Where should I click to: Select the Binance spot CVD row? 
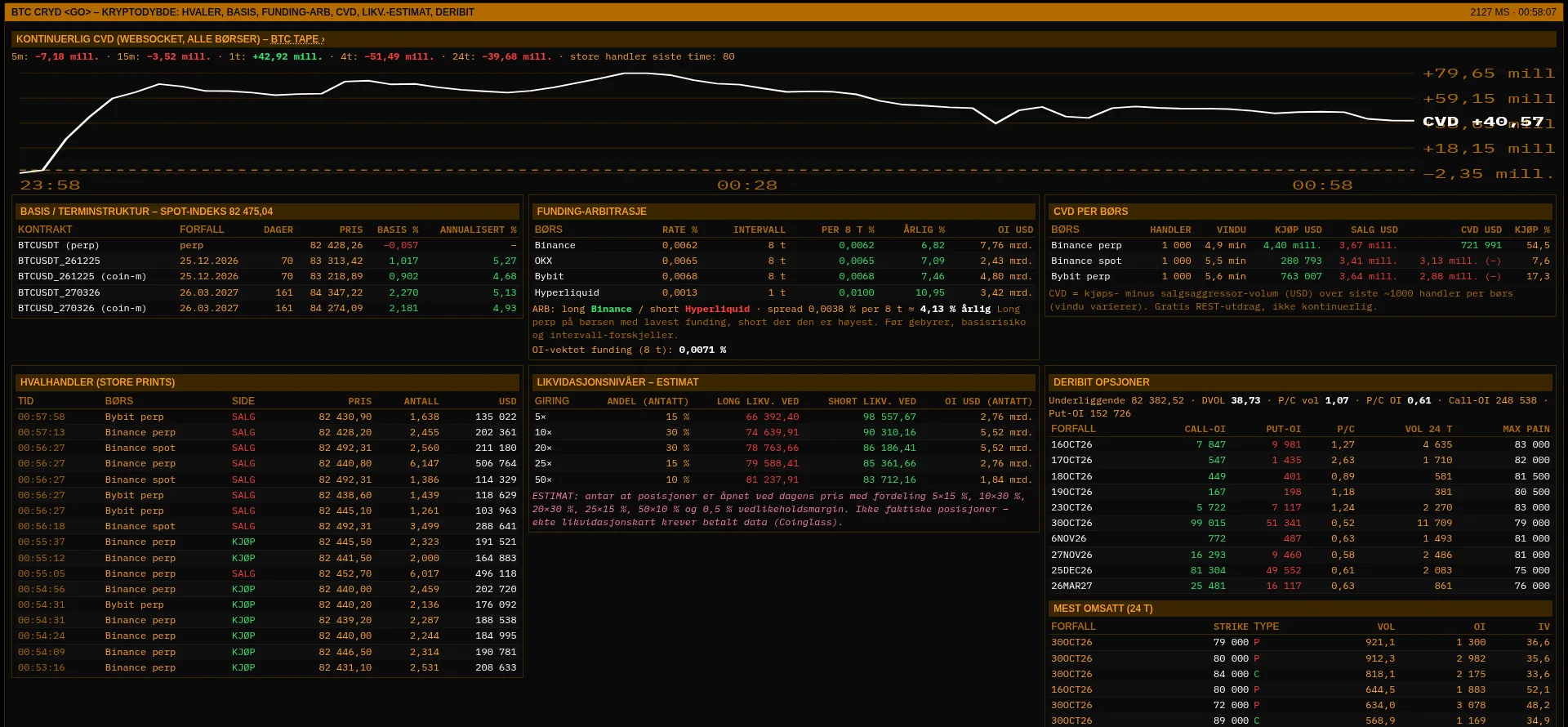click(1300, 261)
